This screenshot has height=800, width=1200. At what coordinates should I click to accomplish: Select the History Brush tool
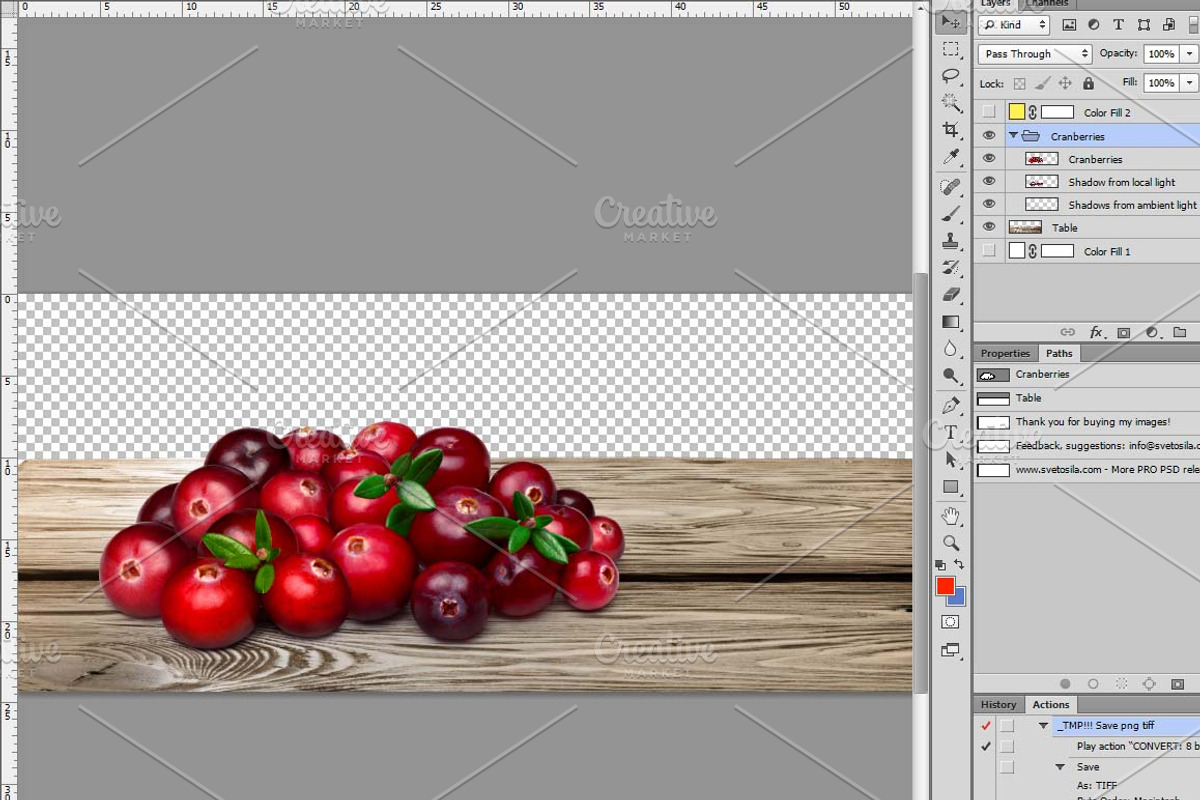(x=951, y=268)
